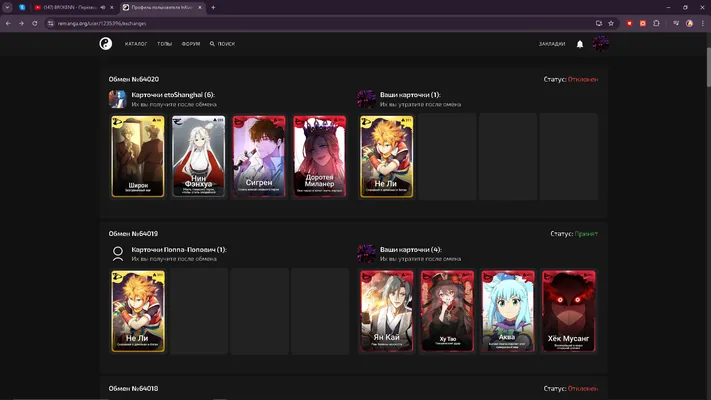Screen dimensions: 711x400
Task: Open the Chrome three-dot menu
Action: click(x=703, y=23)
